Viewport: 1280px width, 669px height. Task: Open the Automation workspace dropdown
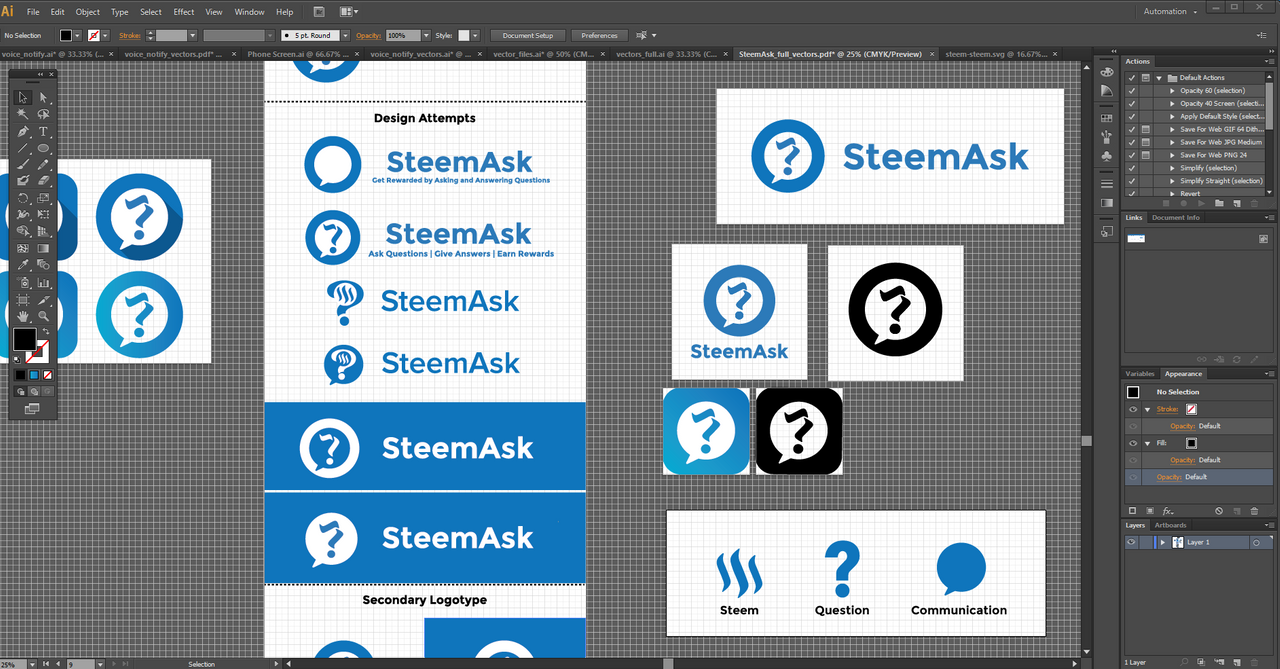tap(1170, 12)
